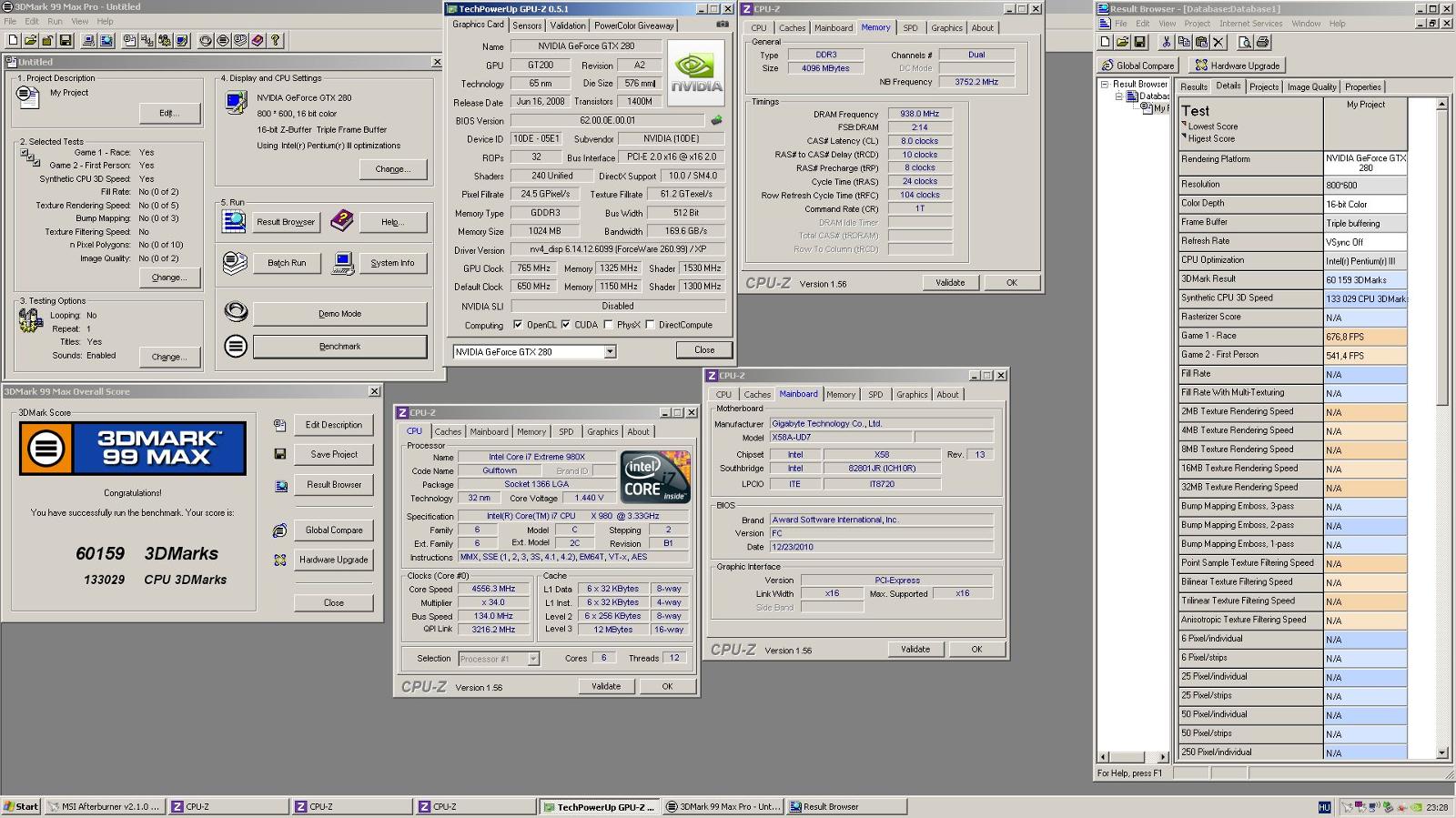Open Run menu in 3DMark 99 Max

click(x=55, y=21)
